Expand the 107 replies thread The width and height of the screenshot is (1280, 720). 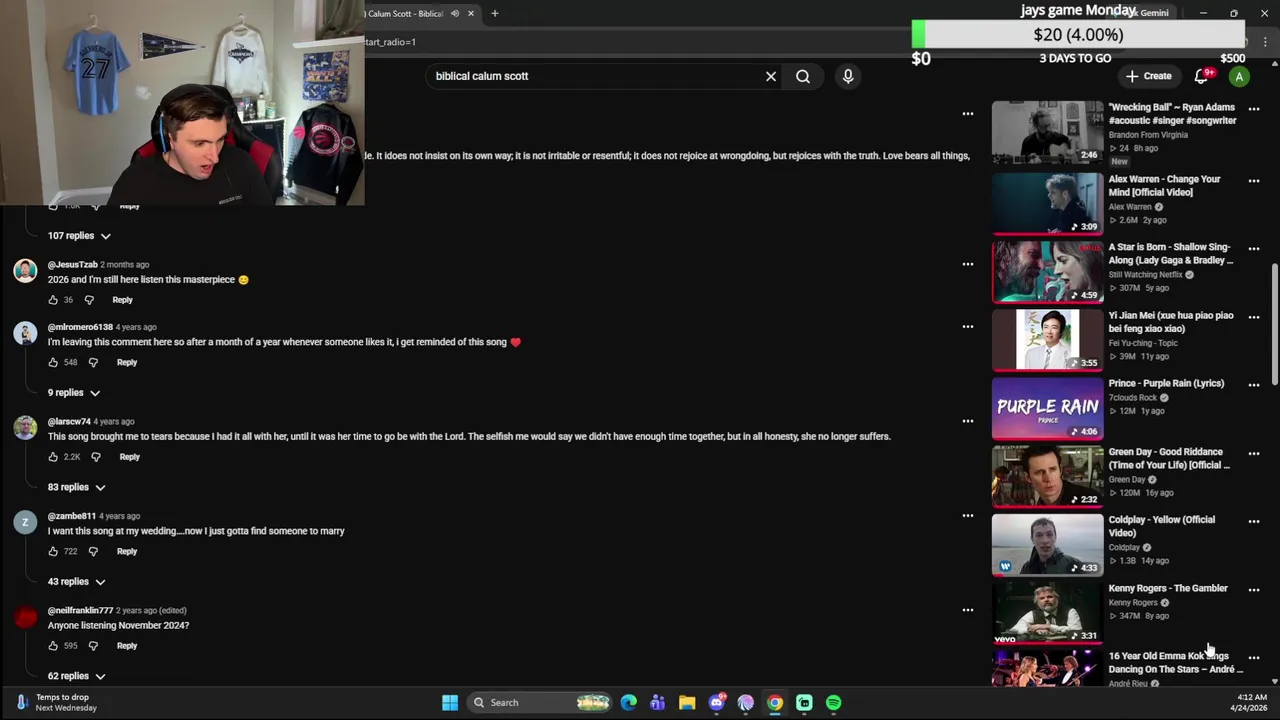point(79,236)
